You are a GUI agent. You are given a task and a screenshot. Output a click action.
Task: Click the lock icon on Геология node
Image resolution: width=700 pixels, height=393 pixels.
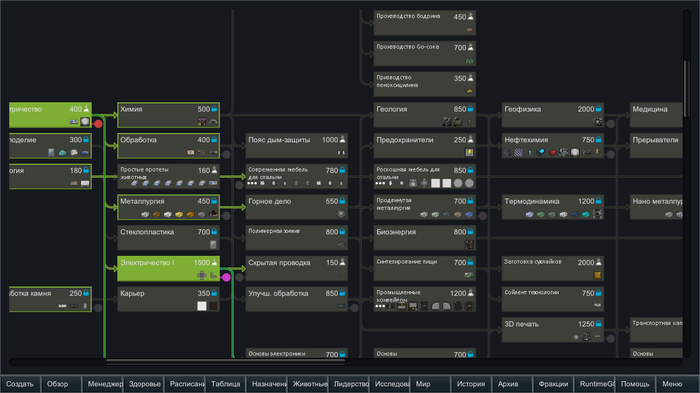(470, 109)
